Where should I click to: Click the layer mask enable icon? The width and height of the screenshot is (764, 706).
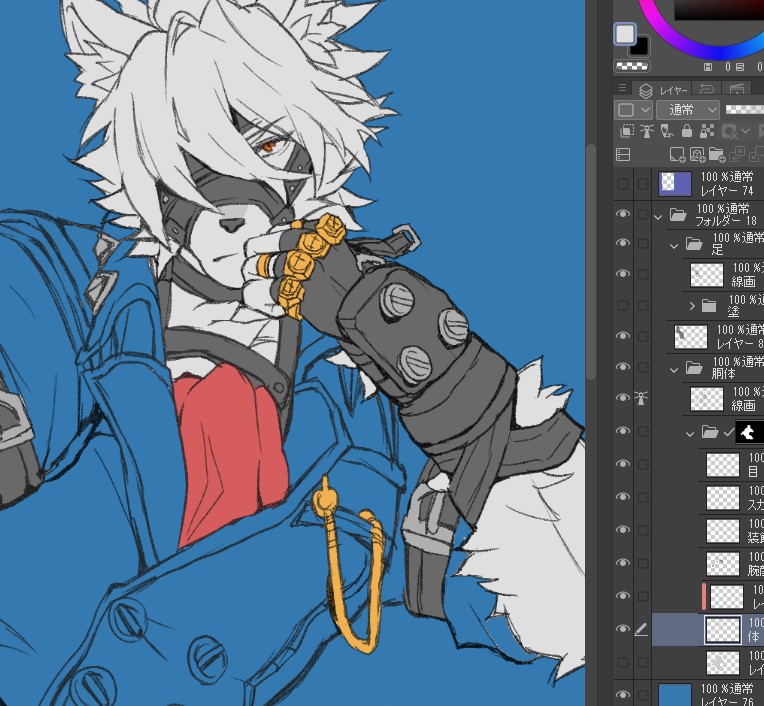(x=729, y=132)
